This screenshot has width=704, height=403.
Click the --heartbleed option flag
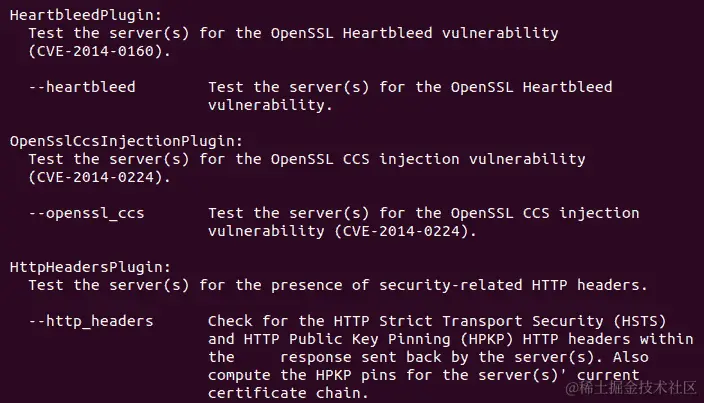click(x=82, y=87)
